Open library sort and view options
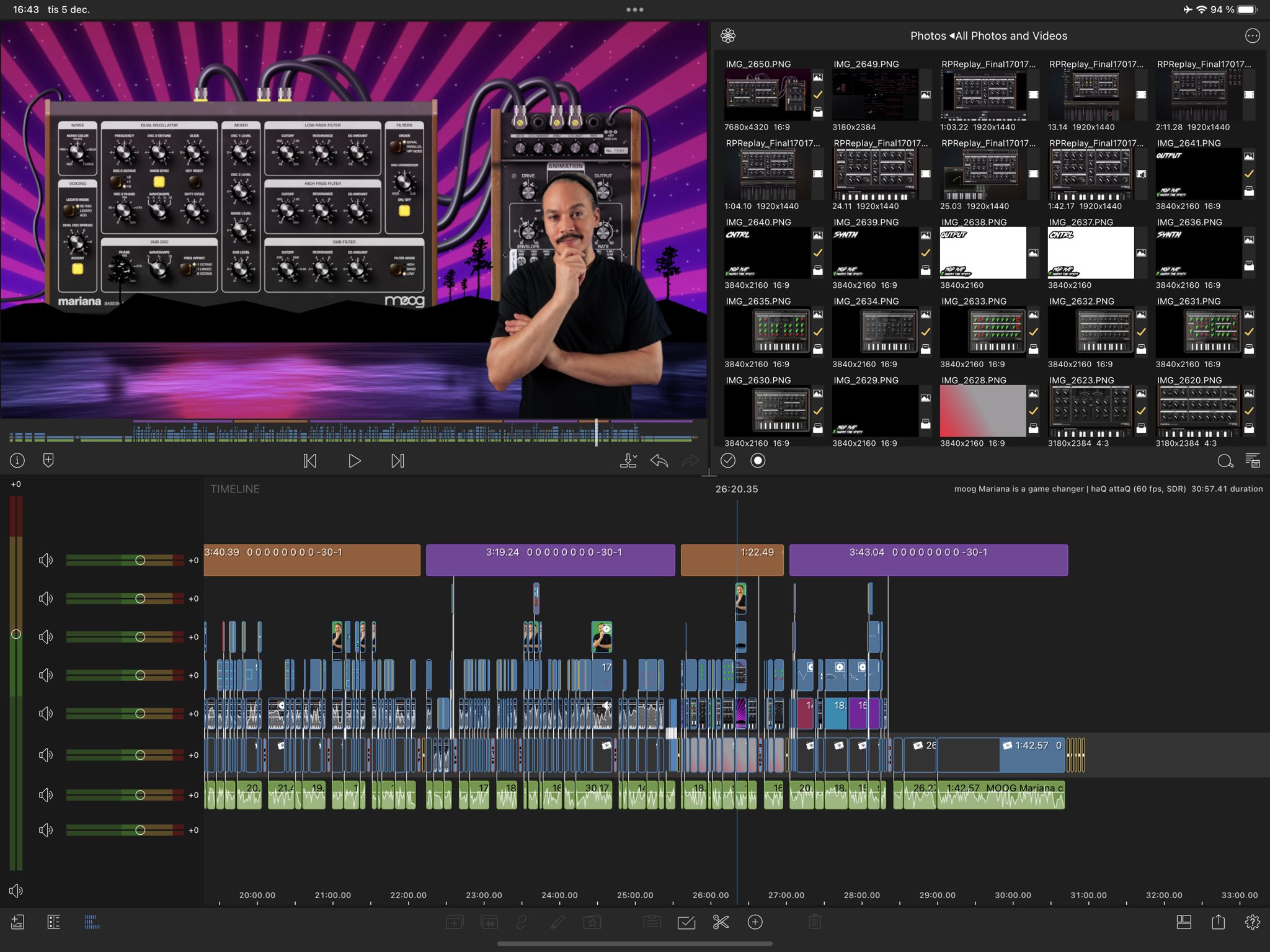The width and height of the screenshot is (1270, 952). (1252, 461)
